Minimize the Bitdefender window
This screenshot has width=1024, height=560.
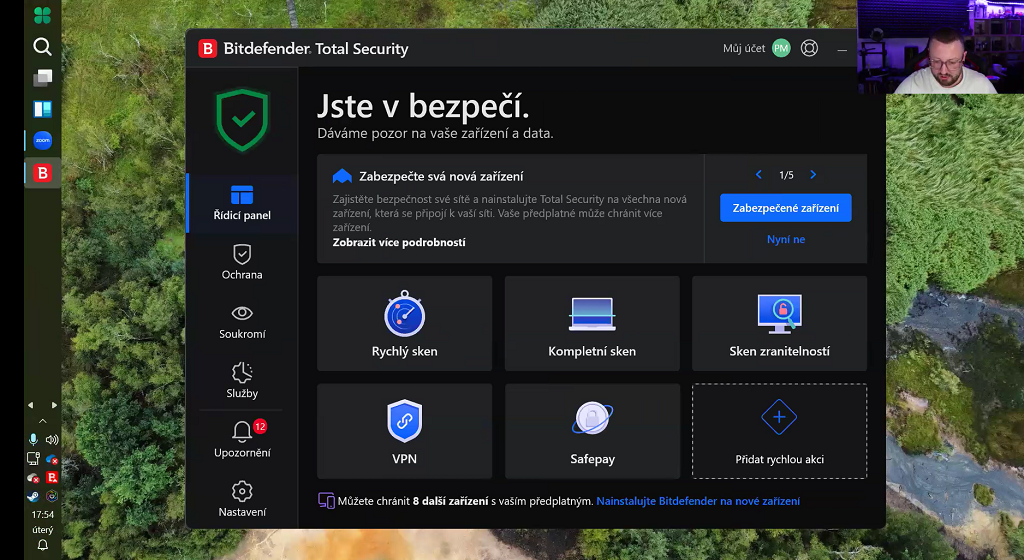click(x=842, y=50)
